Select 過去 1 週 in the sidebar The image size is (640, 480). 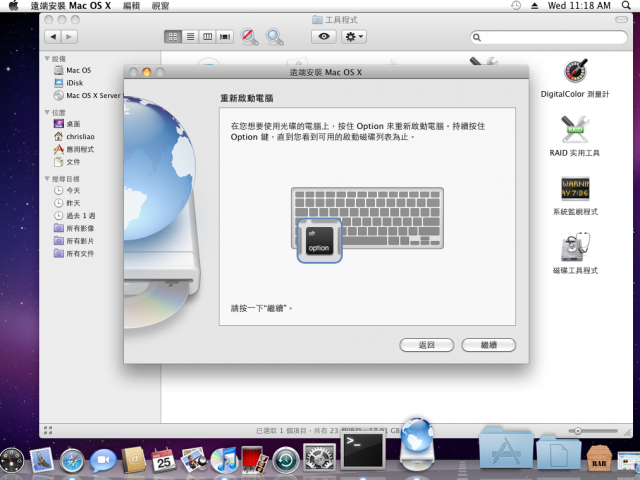[x=75, y=216]
